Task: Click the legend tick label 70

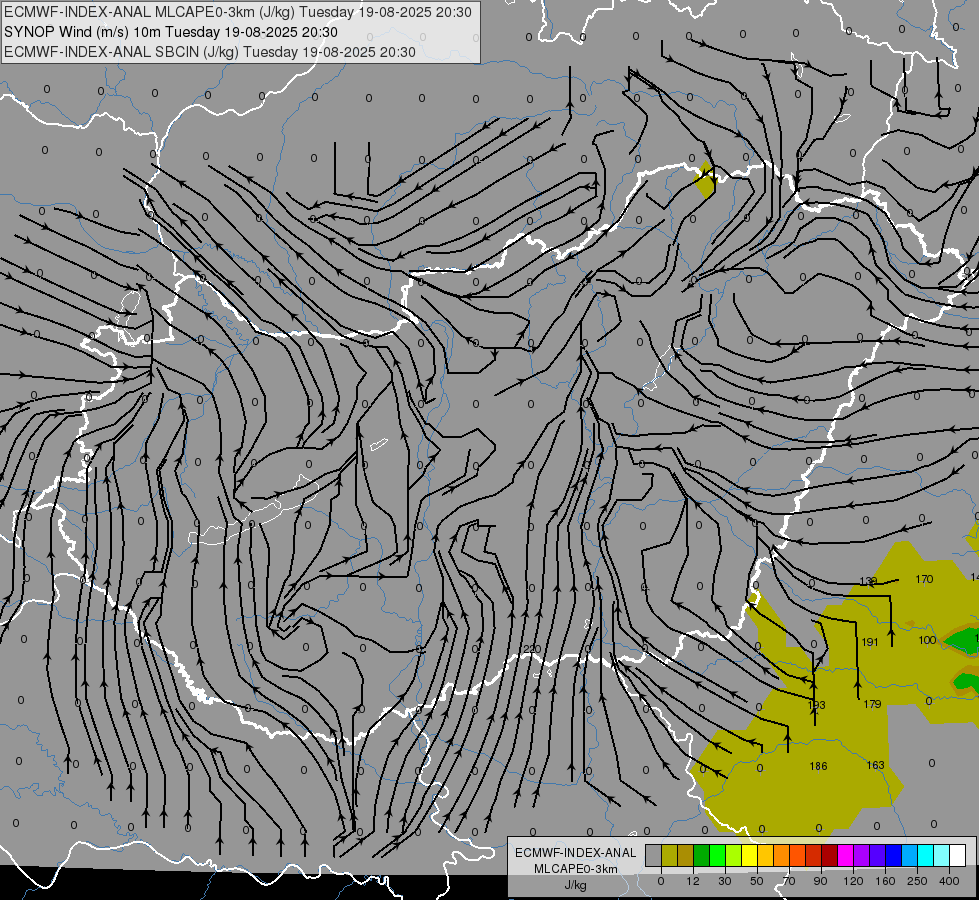Action: [x=789, y=881]
